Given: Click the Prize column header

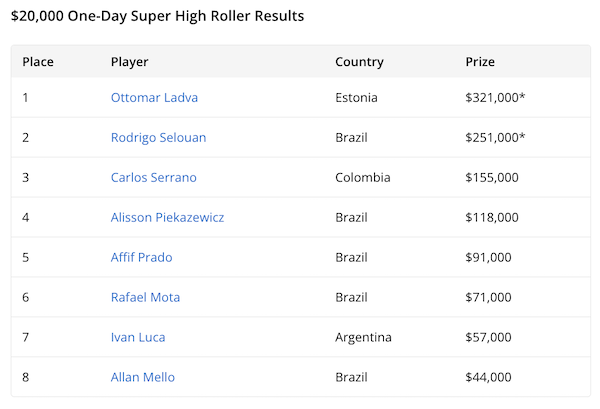Looking at the screenshot, I should click(x=480, y=62).
